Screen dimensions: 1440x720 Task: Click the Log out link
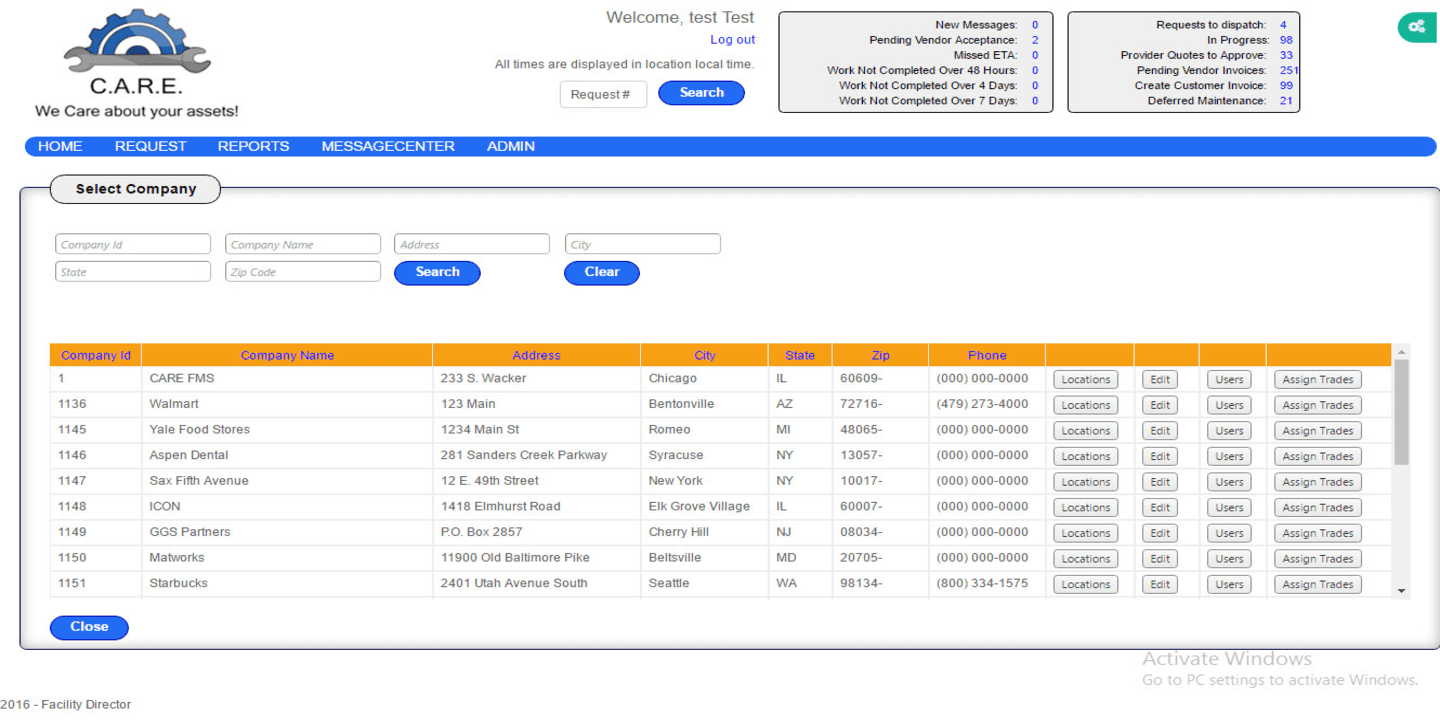732,40
